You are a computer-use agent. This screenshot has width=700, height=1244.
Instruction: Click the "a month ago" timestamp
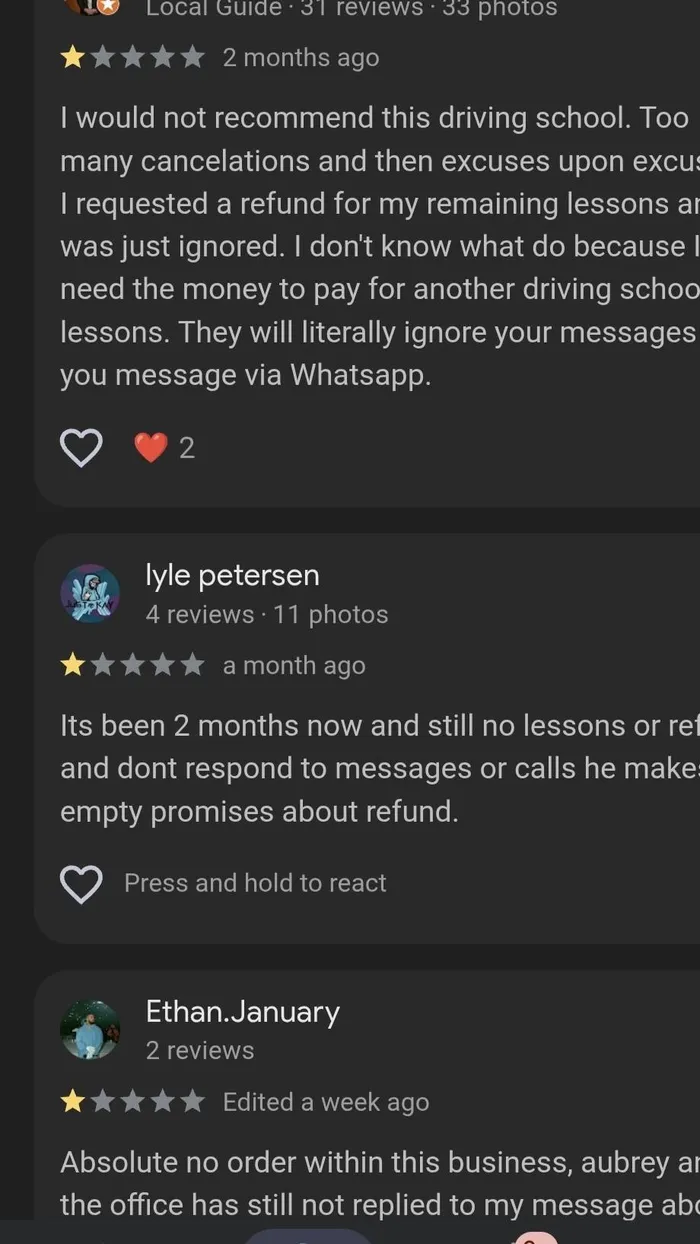(x=293, y=665)
